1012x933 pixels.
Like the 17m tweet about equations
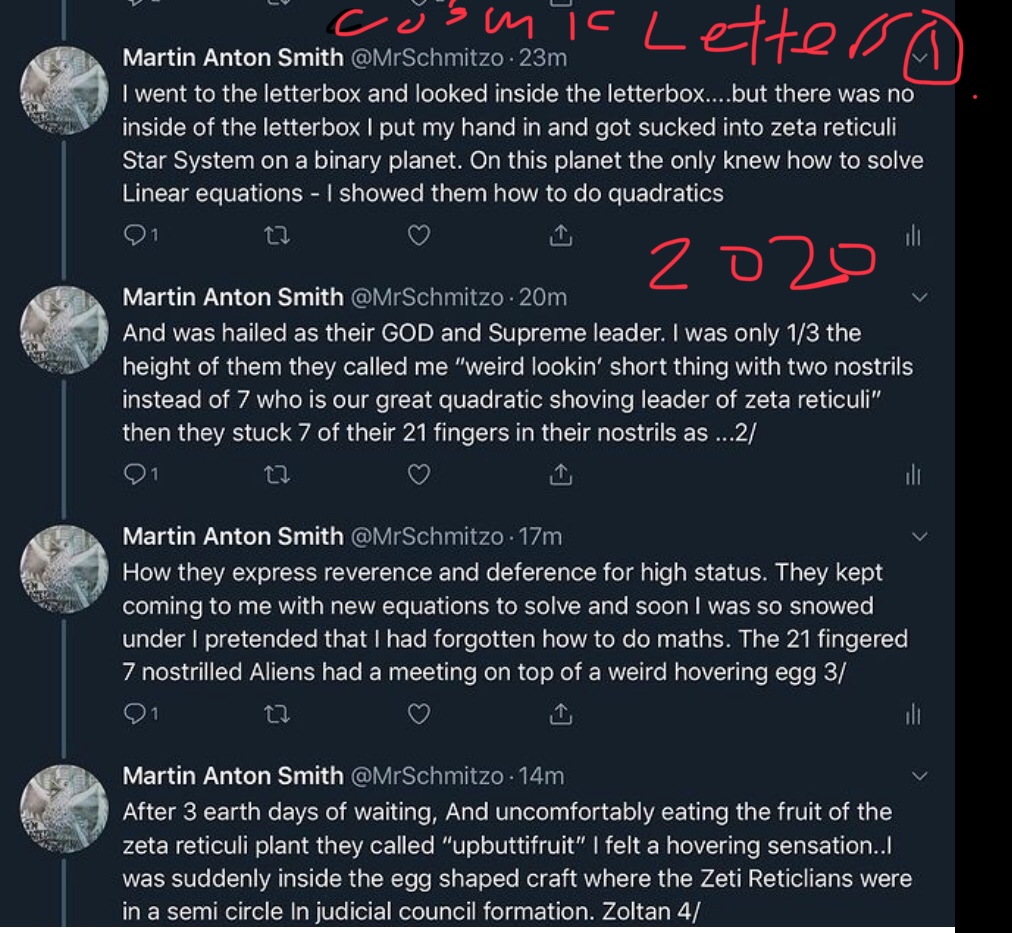[x=419, y=714]
